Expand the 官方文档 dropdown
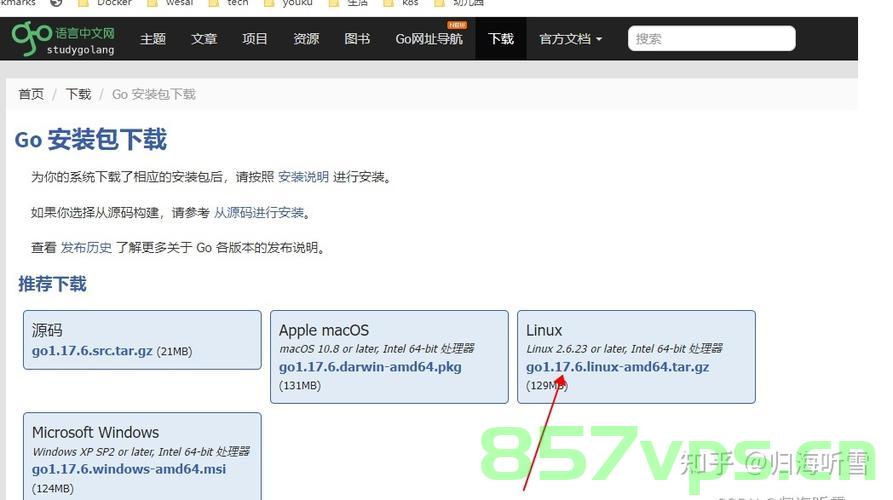 571,39
